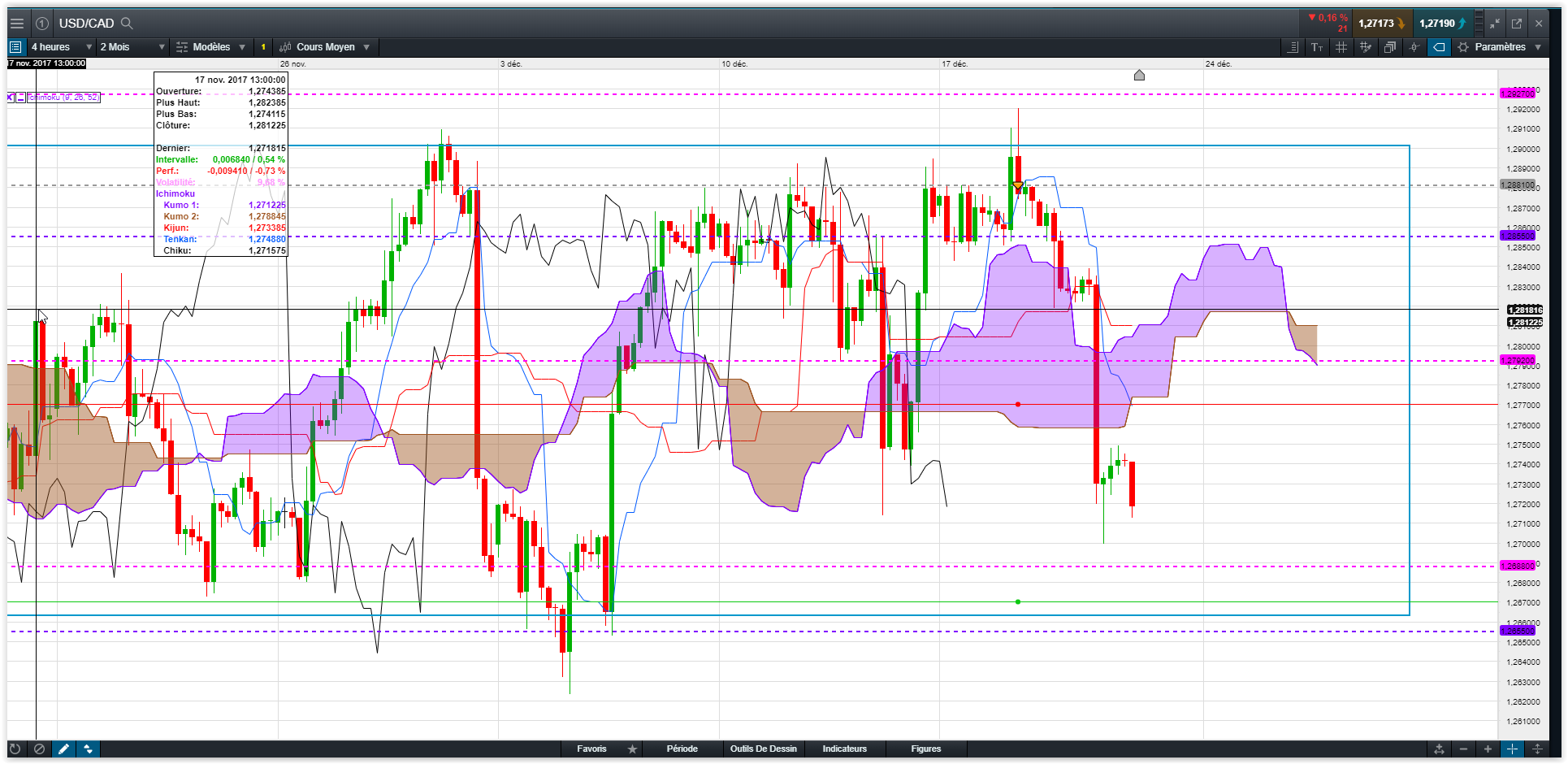Image resolution: width=1568 pixels, height=764 pixels.
Task: Minimize the Ichimoku indicator legend
Action: (20, 98)
